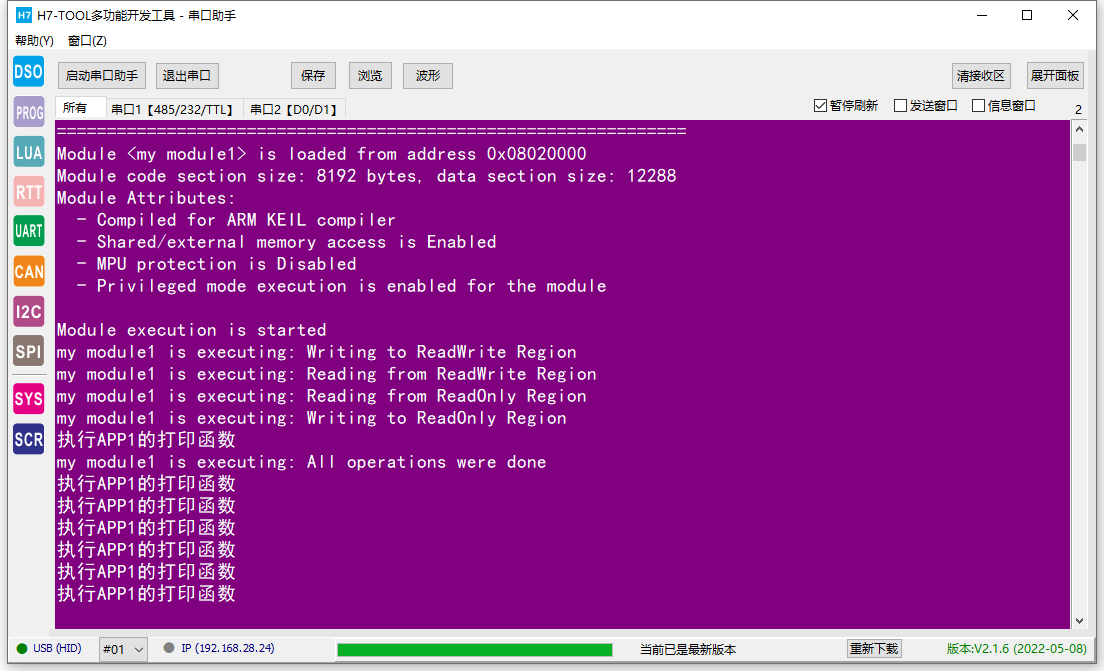1104x671 pixels.
Task: Click the scrollbar up arrow
Action: 1079,130
